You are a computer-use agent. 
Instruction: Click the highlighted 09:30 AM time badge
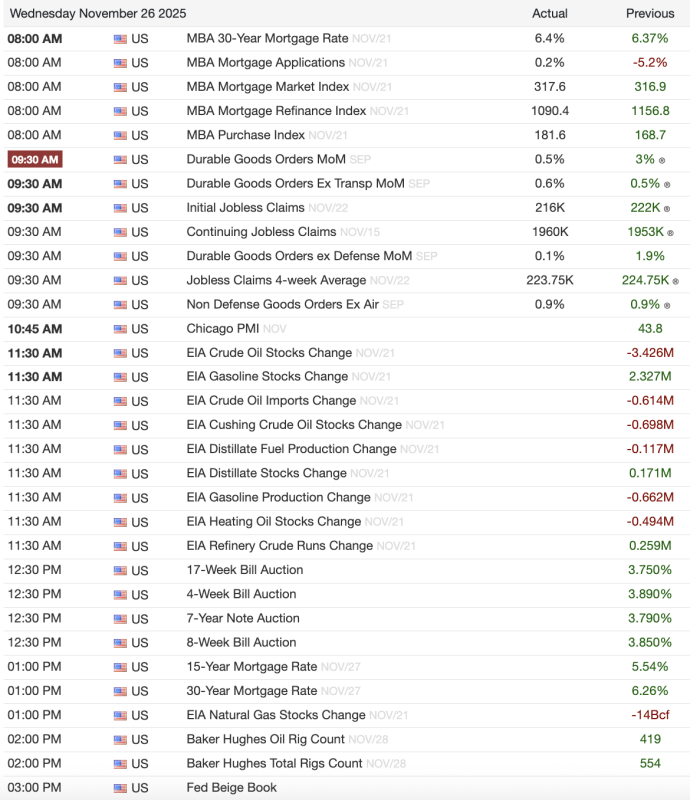point(35,160)
